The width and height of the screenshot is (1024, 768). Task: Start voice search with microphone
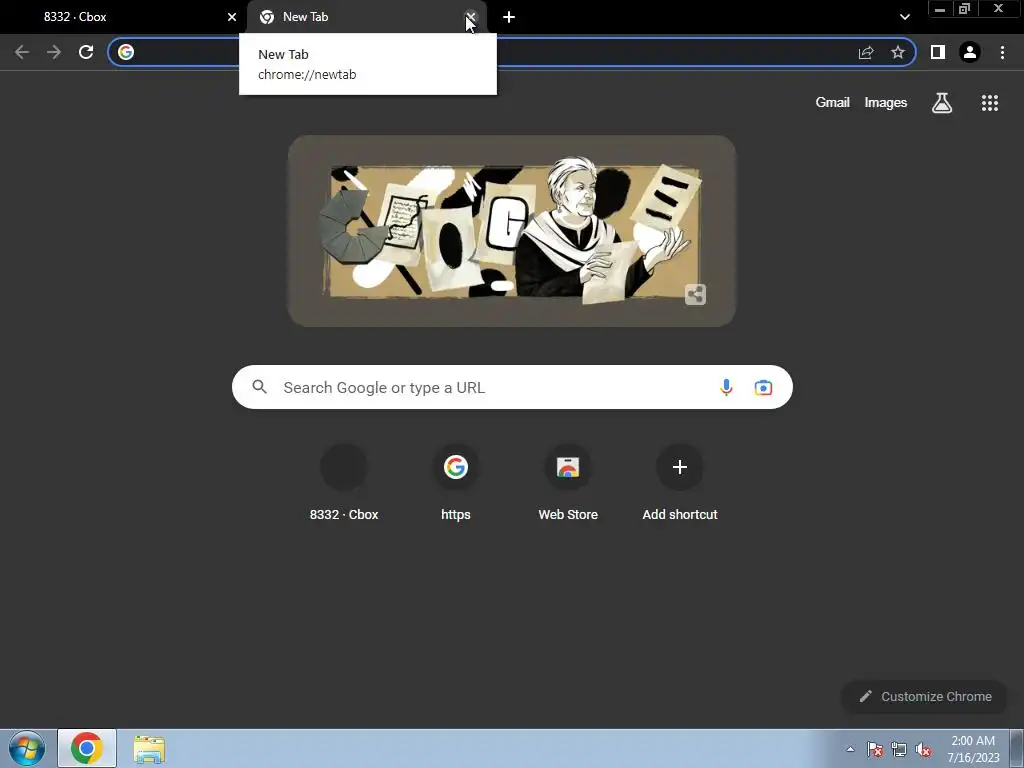pyautogui.click(x=726, y=387)
